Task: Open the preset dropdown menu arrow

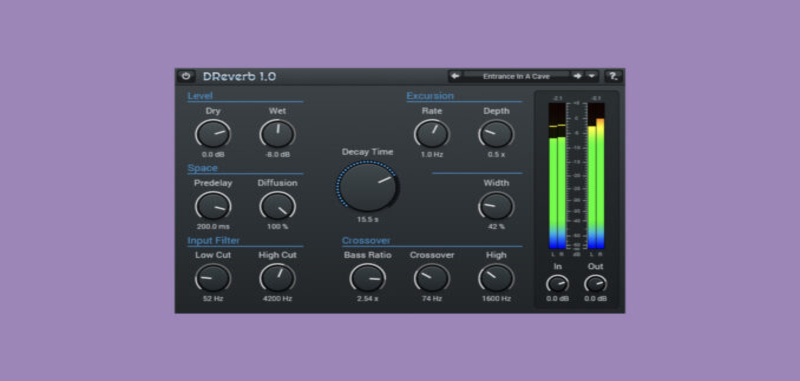Action: 591,76
